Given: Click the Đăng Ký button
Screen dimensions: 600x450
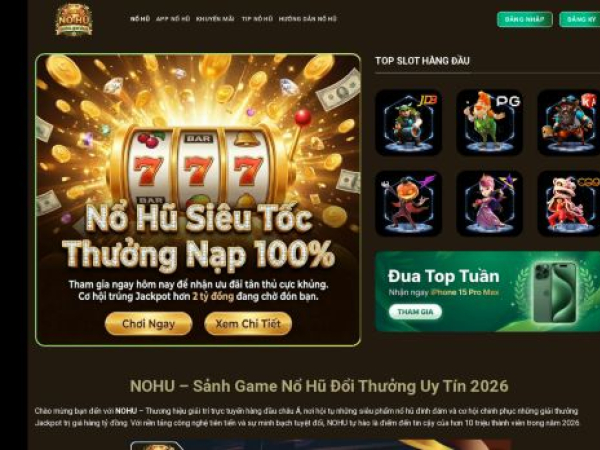Looking at the screenshot, I should (580, 20).
